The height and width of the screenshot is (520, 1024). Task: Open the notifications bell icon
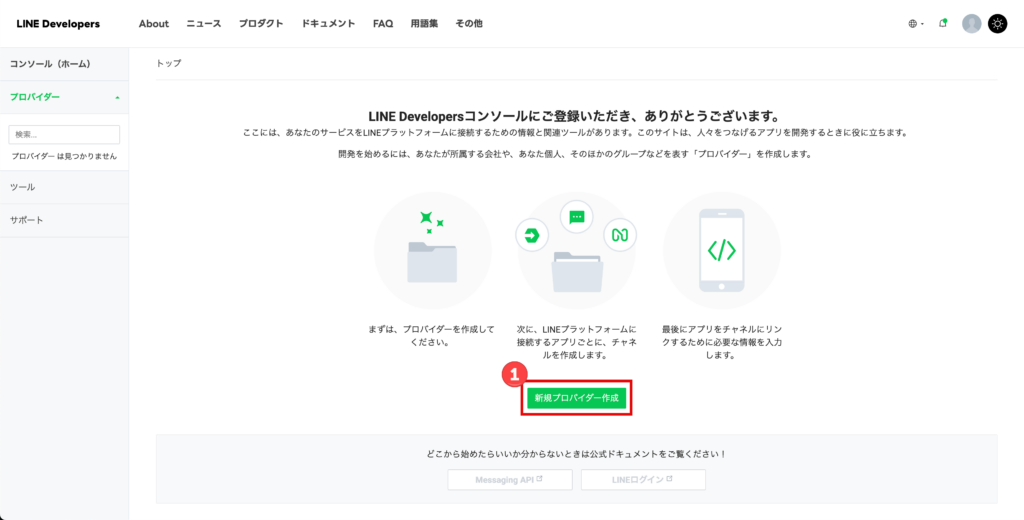coord(943,23)
